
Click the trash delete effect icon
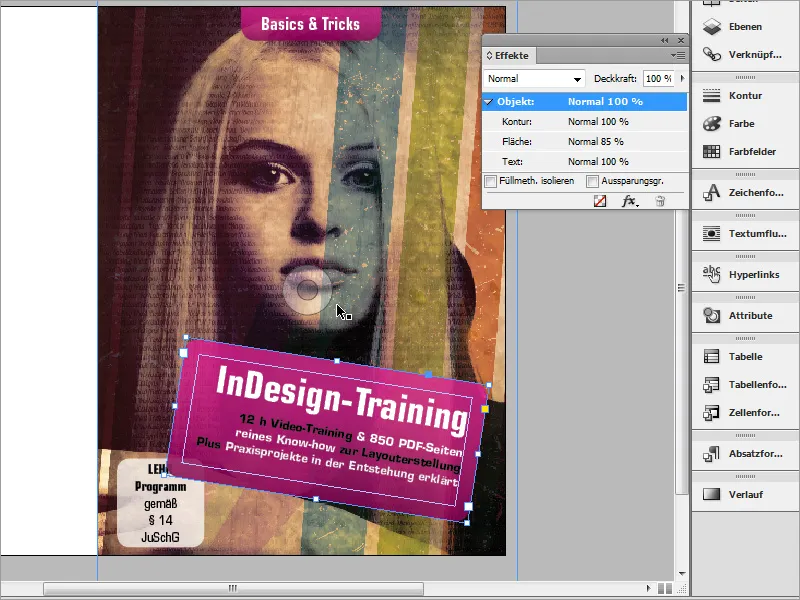click(x=660, y=201)
